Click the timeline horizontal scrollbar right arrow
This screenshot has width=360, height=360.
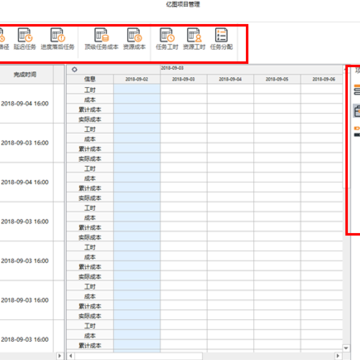coord(338,356)
